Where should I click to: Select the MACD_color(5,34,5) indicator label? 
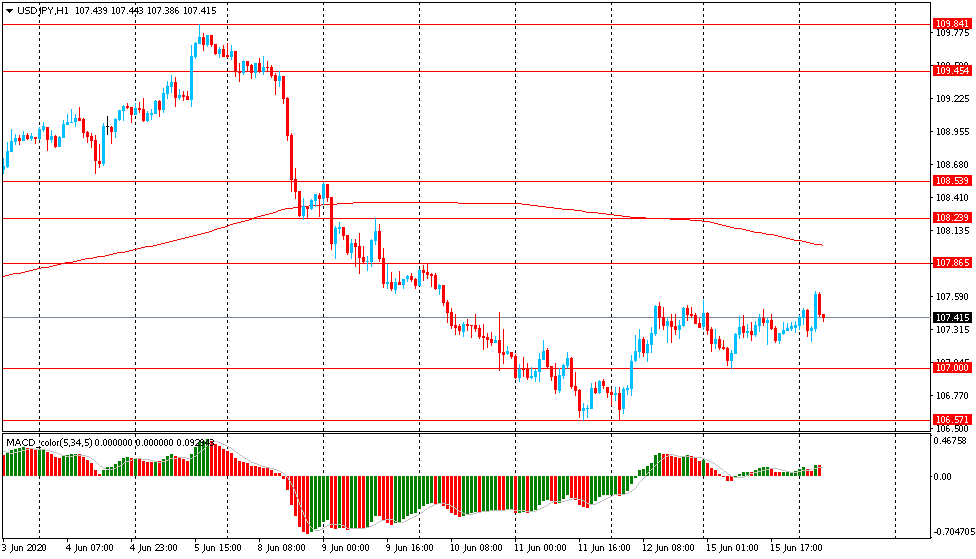pos(49,443)
